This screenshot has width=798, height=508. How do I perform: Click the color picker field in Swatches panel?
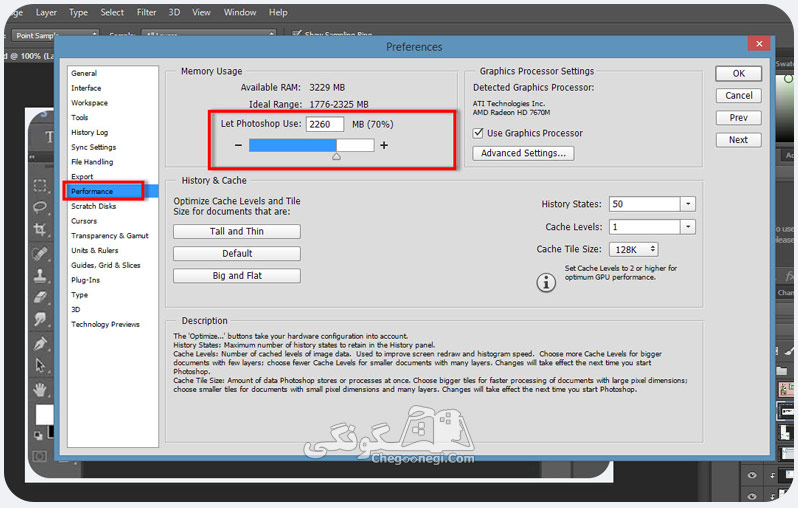(x=784, y=108)
